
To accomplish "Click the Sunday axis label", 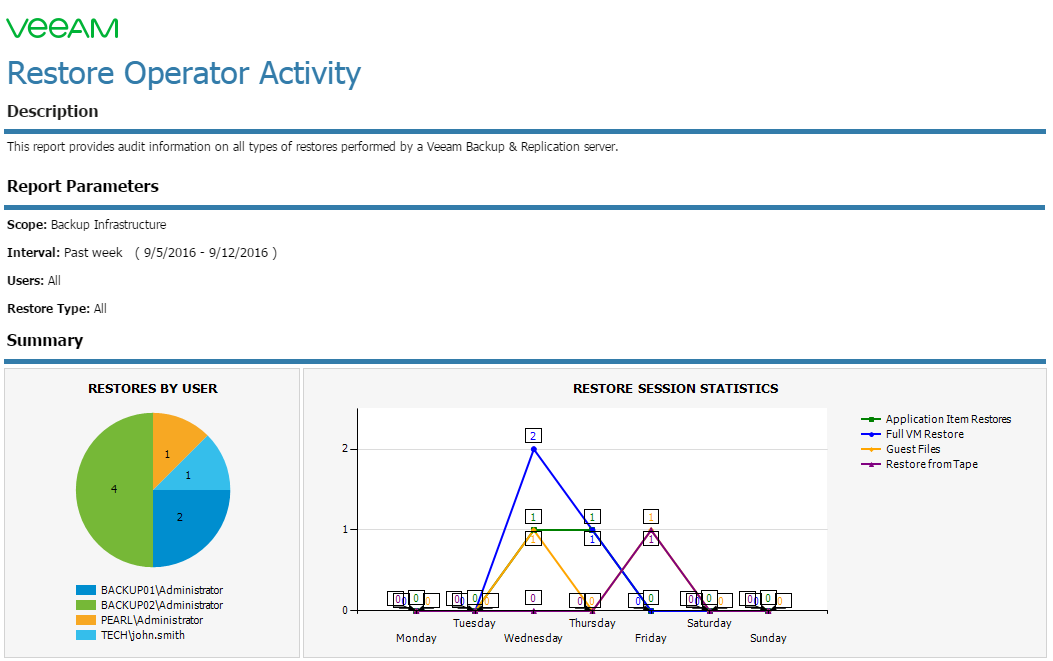I will (x=768, y=638).
